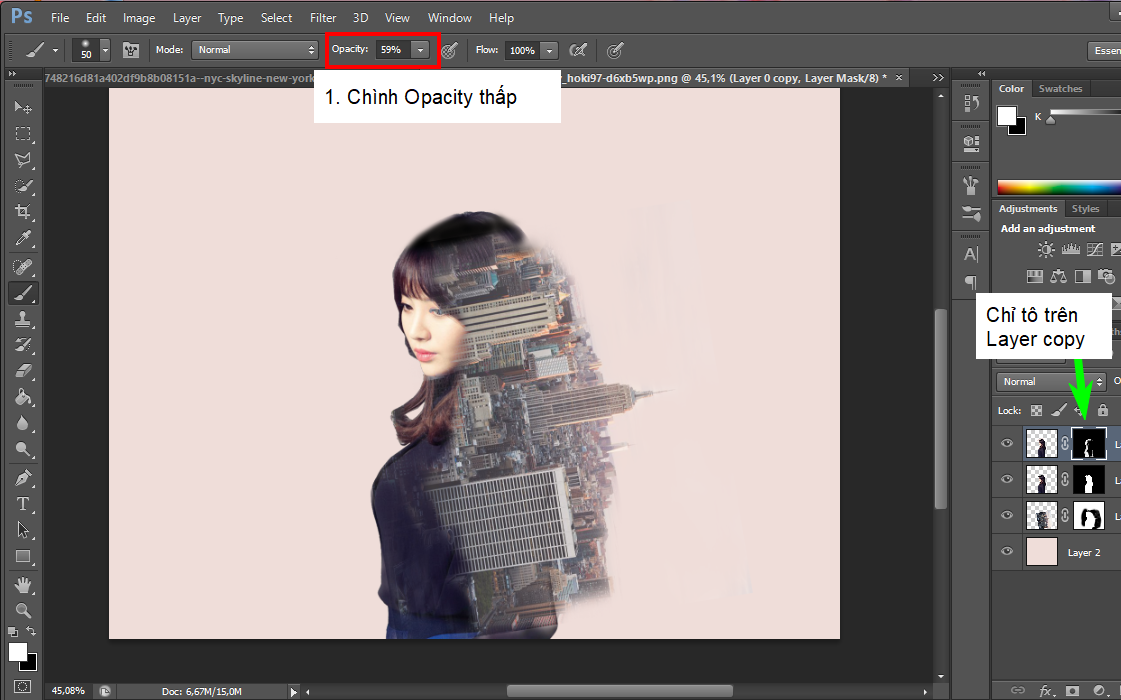This screenshot has width=1121, height=700.
Task: Click the foreground color swatch in toolbar
Action: 17,651
